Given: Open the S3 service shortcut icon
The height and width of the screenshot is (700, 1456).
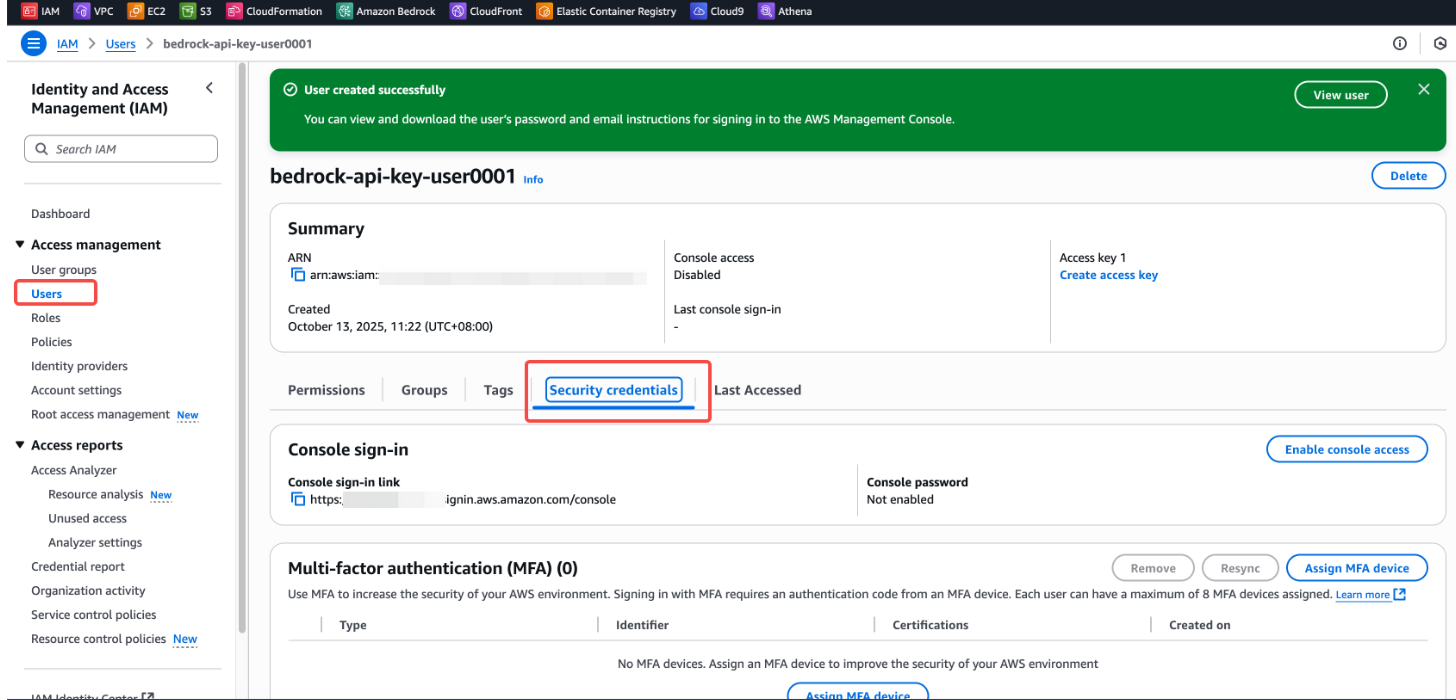Looking at the screenshot, I should pos(187,11).
